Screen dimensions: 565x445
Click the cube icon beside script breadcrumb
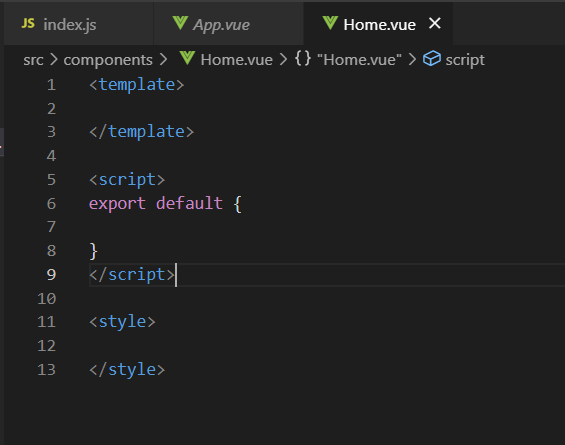point(431,59)
